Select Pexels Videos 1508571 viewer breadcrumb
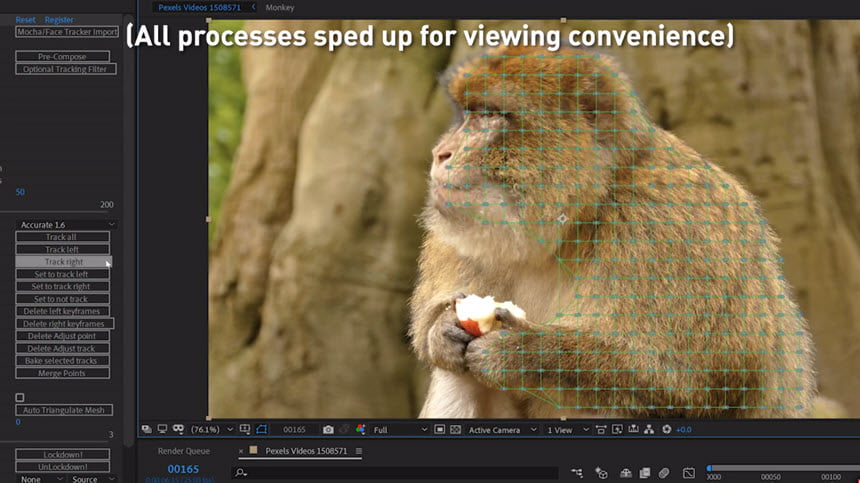The image size is (860, 483). tap(199, 8)
